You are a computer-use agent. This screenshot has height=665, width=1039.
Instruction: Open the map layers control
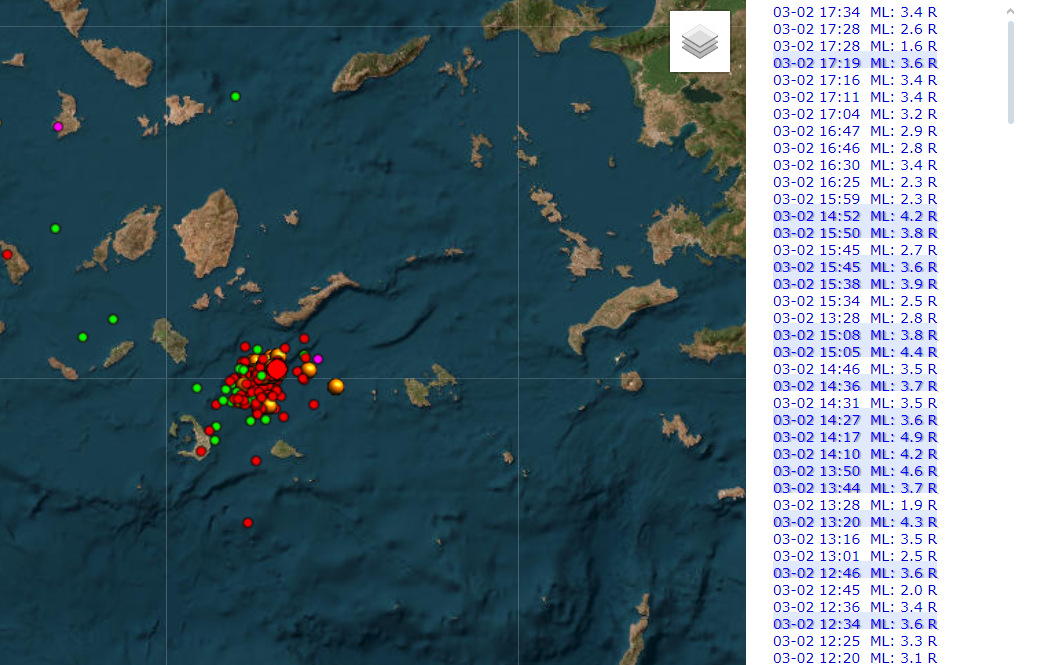[699, 42]
